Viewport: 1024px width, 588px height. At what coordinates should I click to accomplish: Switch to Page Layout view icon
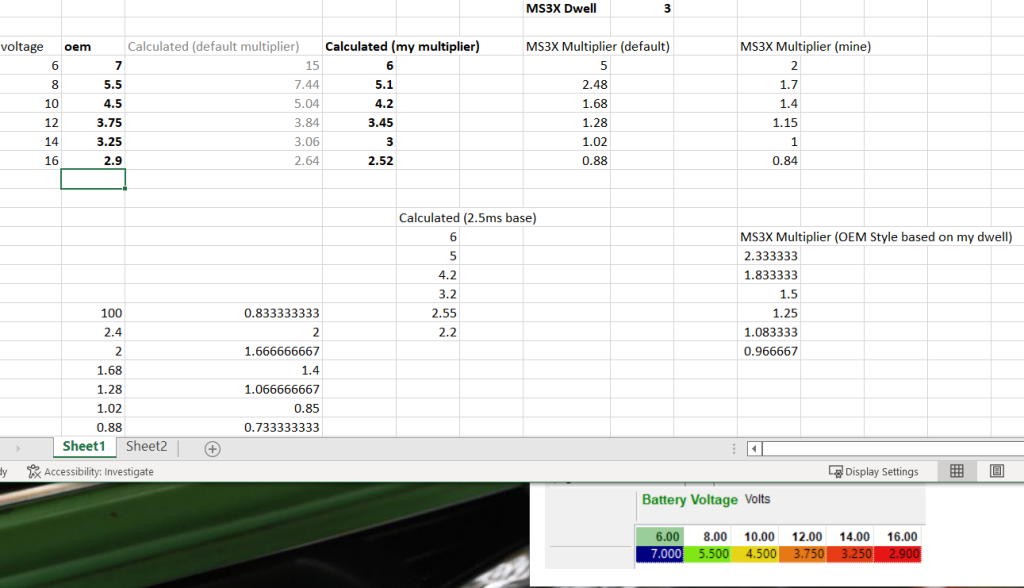[997, 471]
